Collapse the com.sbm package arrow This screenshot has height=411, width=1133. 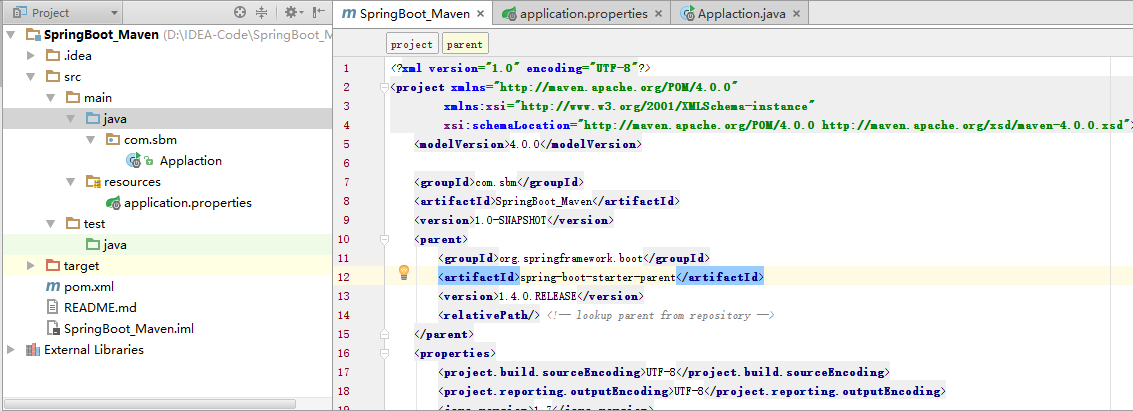point(91,139)
